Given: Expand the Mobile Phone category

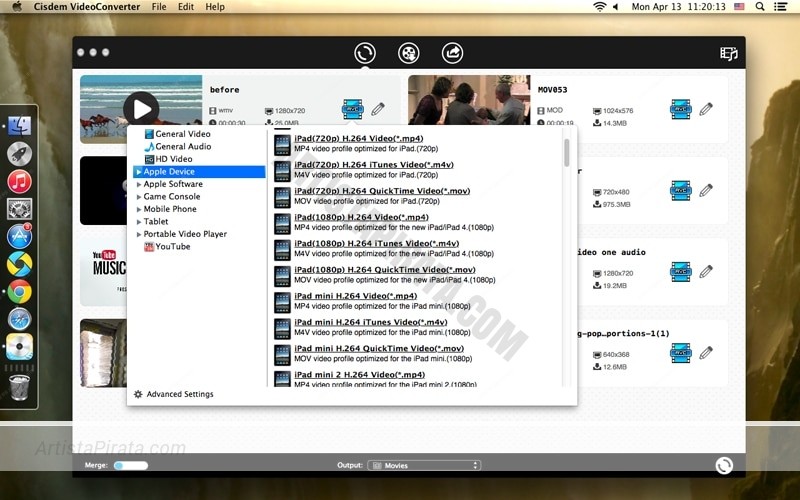Looking at the screenshot, I should click(x=139, y=209).
